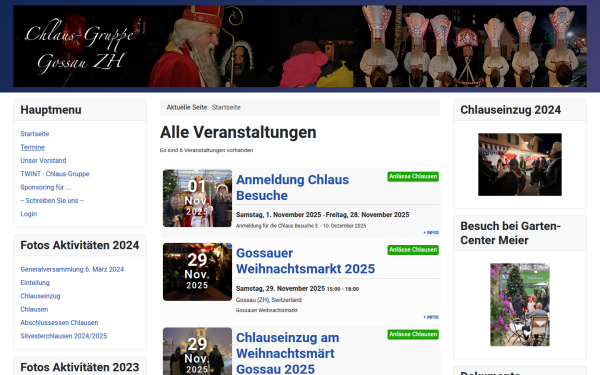
Task: Click + INFOS for Anmeldung Chlaus Besuche
Action: [x=431, y=233]
